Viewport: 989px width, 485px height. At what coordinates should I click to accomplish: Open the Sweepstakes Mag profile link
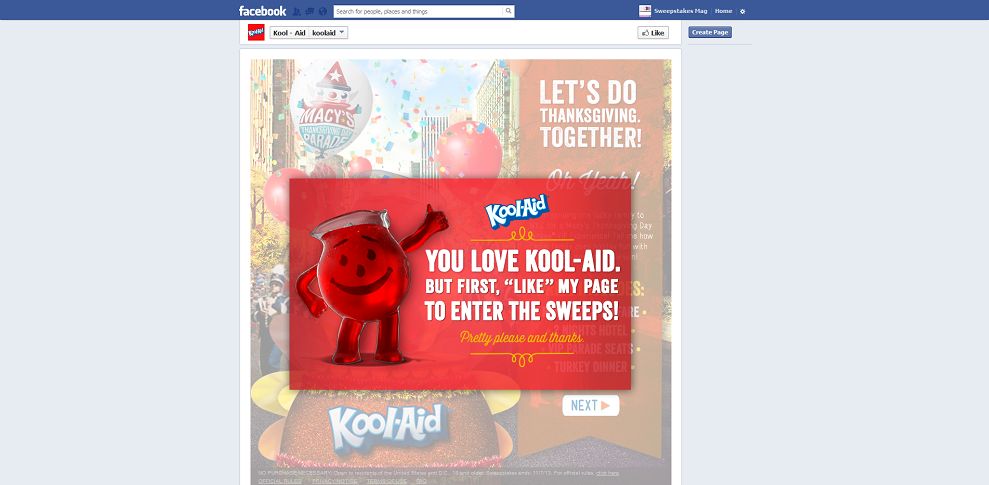click(x=680, y=11)
